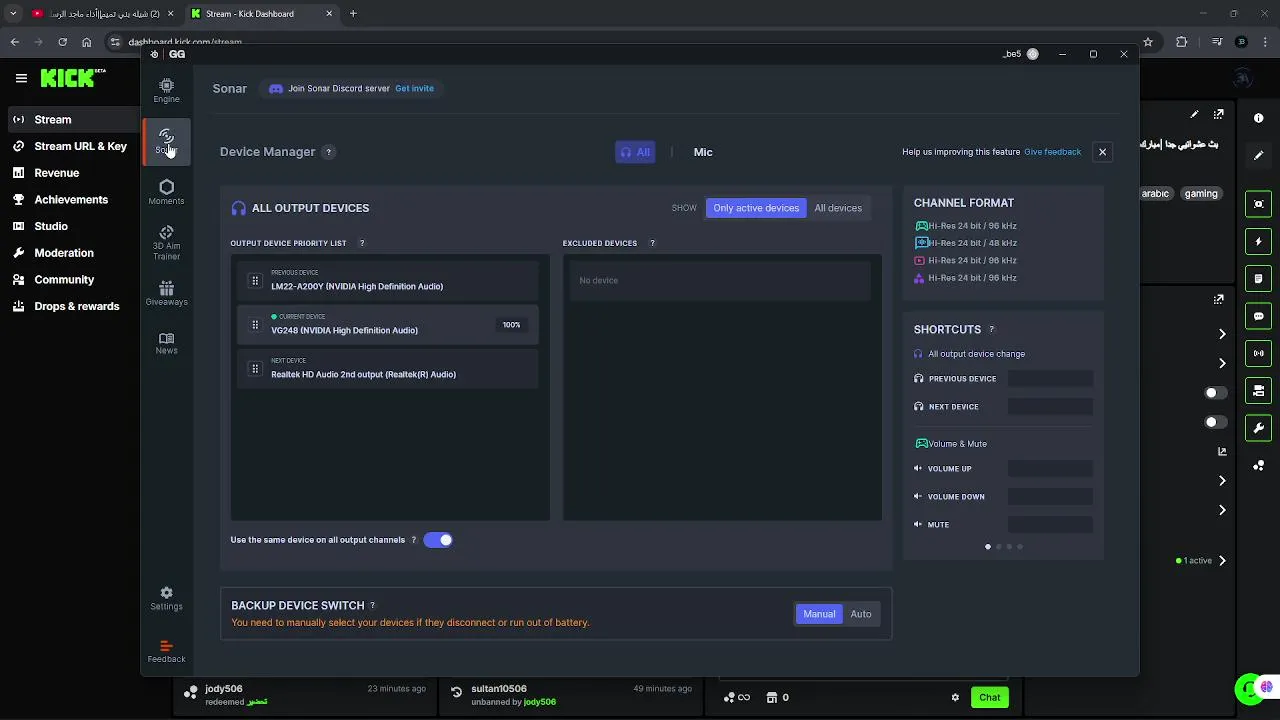Viewport: 1280px width, 720px height.
Task: Switch to the Kick Dashboard browser tab
Action: 262,14
